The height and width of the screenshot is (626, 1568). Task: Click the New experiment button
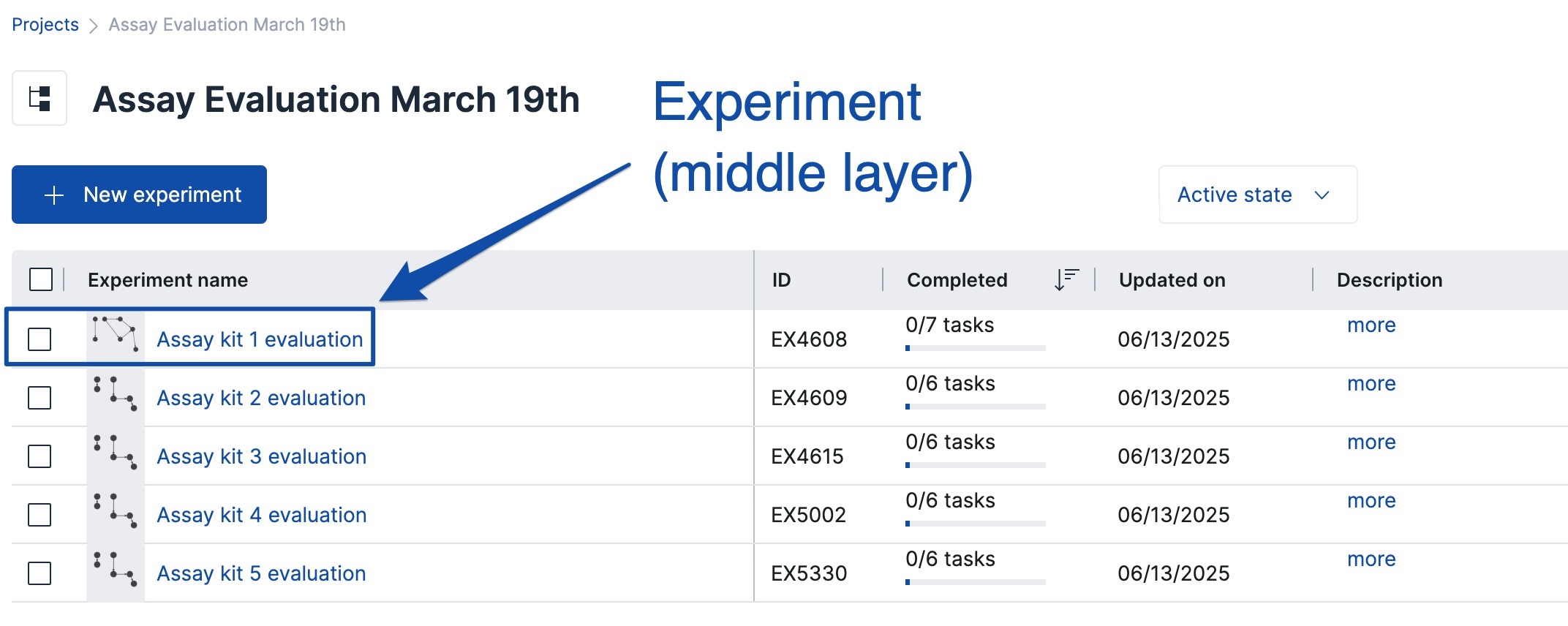click(x=139, y=195)
